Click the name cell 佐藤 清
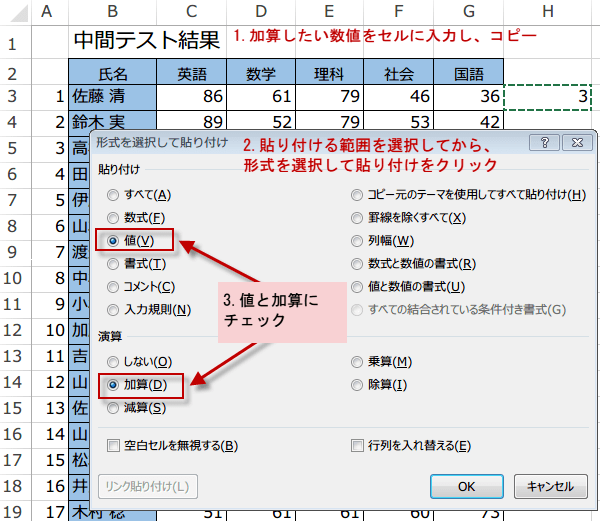Image resolution: width=600 pixels, height=521 pixels. 112,97
